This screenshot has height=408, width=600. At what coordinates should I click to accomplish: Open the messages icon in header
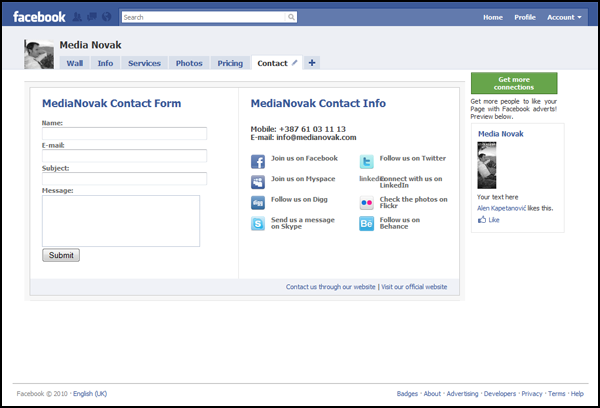tap(92, 17)
